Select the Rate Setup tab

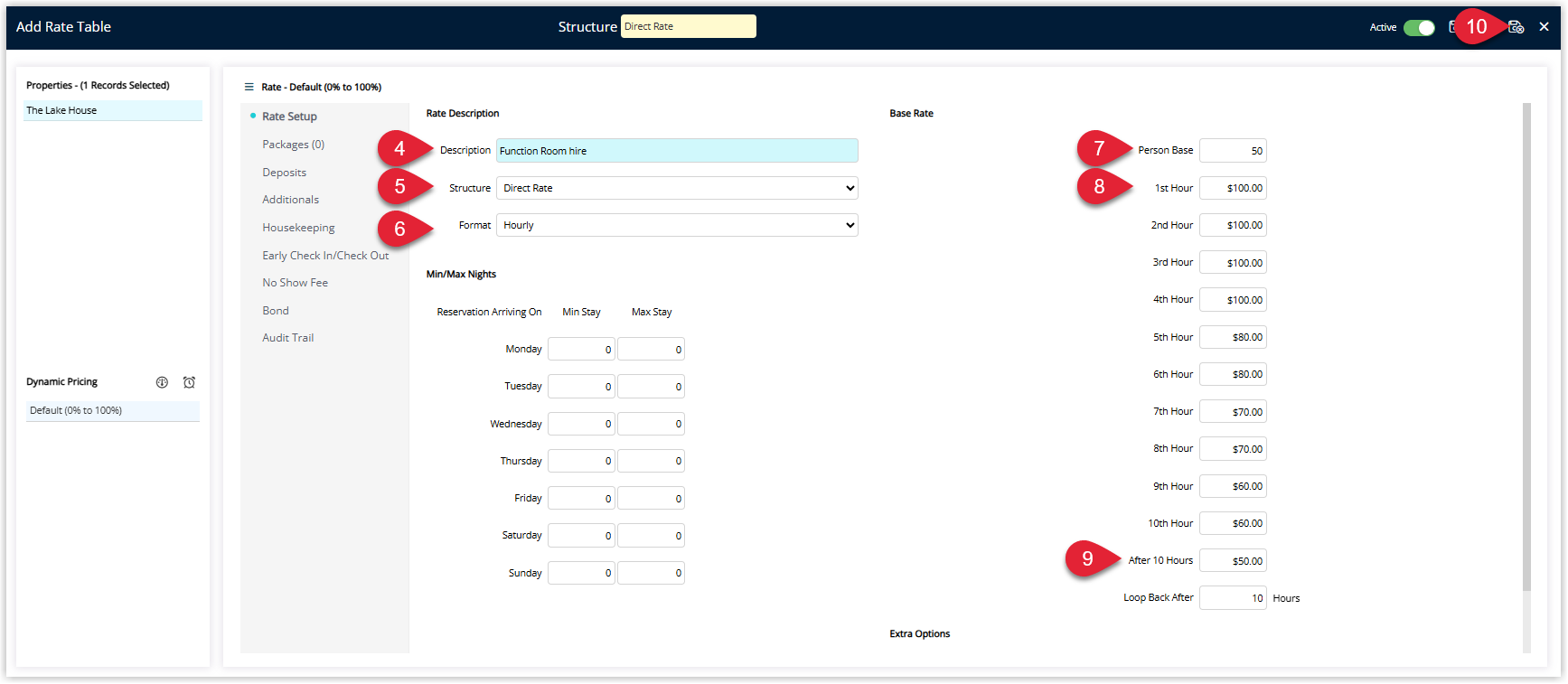click(289, 117)
